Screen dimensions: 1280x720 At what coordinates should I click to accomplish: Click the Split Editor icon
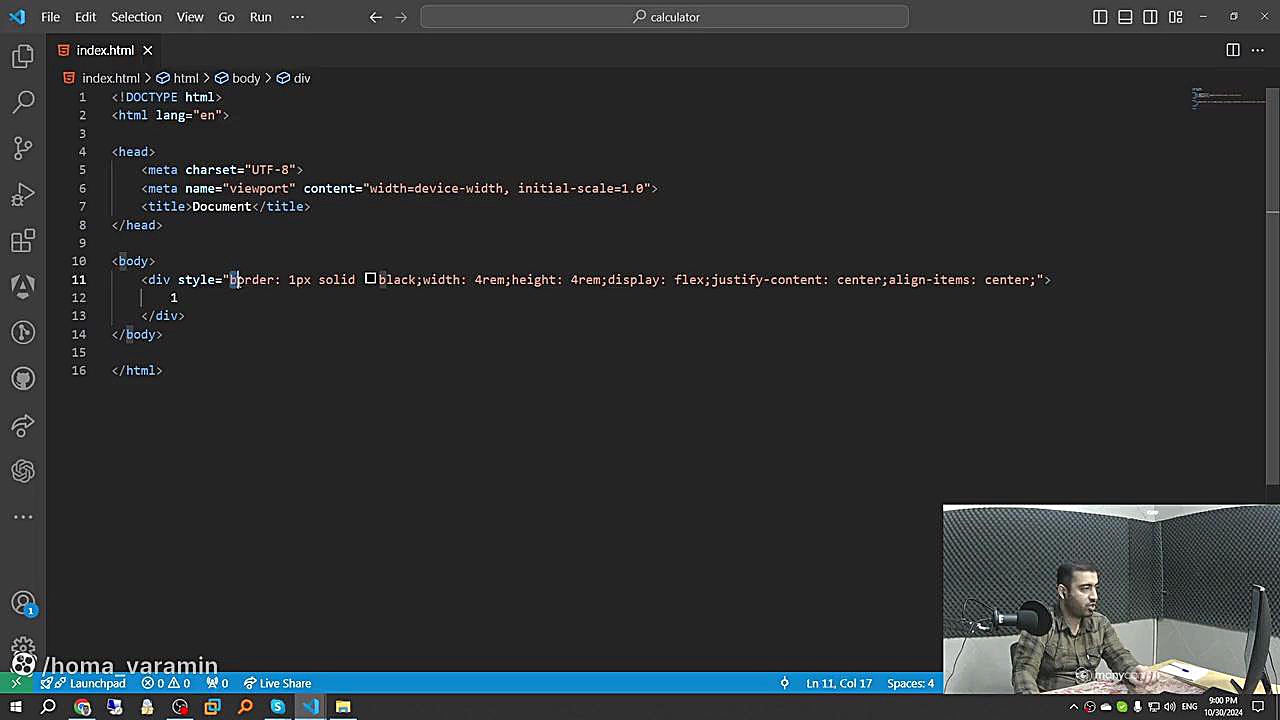pos(1233,50)
